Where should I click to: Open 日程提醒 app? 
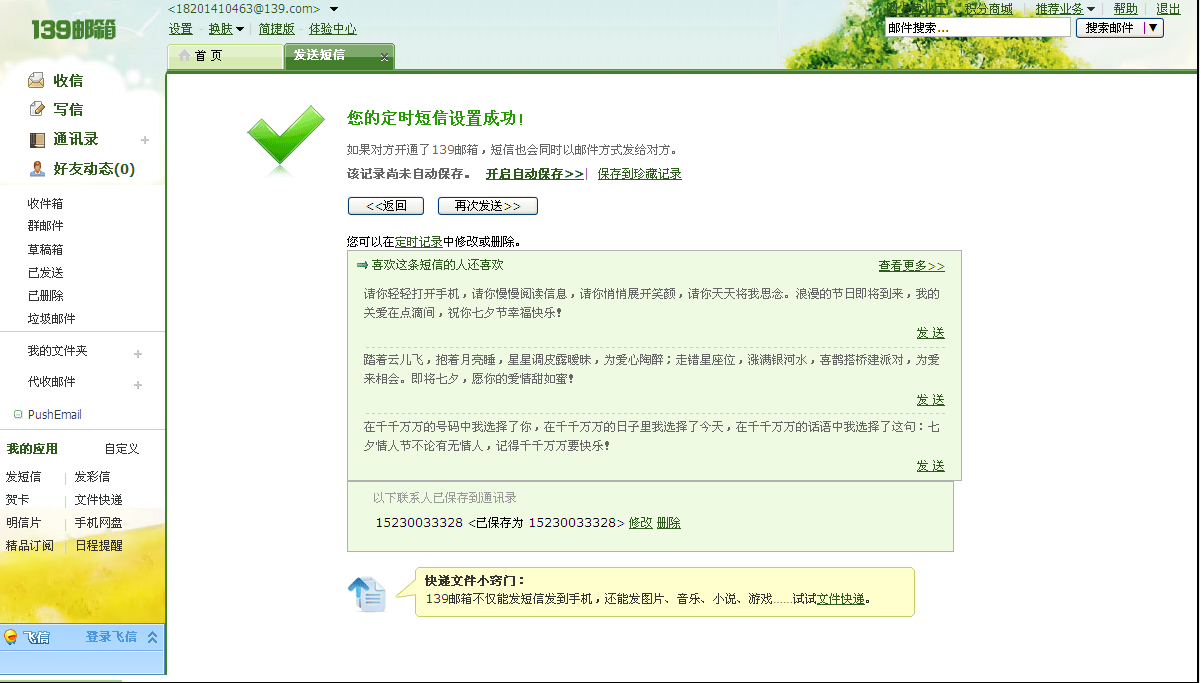99,546
